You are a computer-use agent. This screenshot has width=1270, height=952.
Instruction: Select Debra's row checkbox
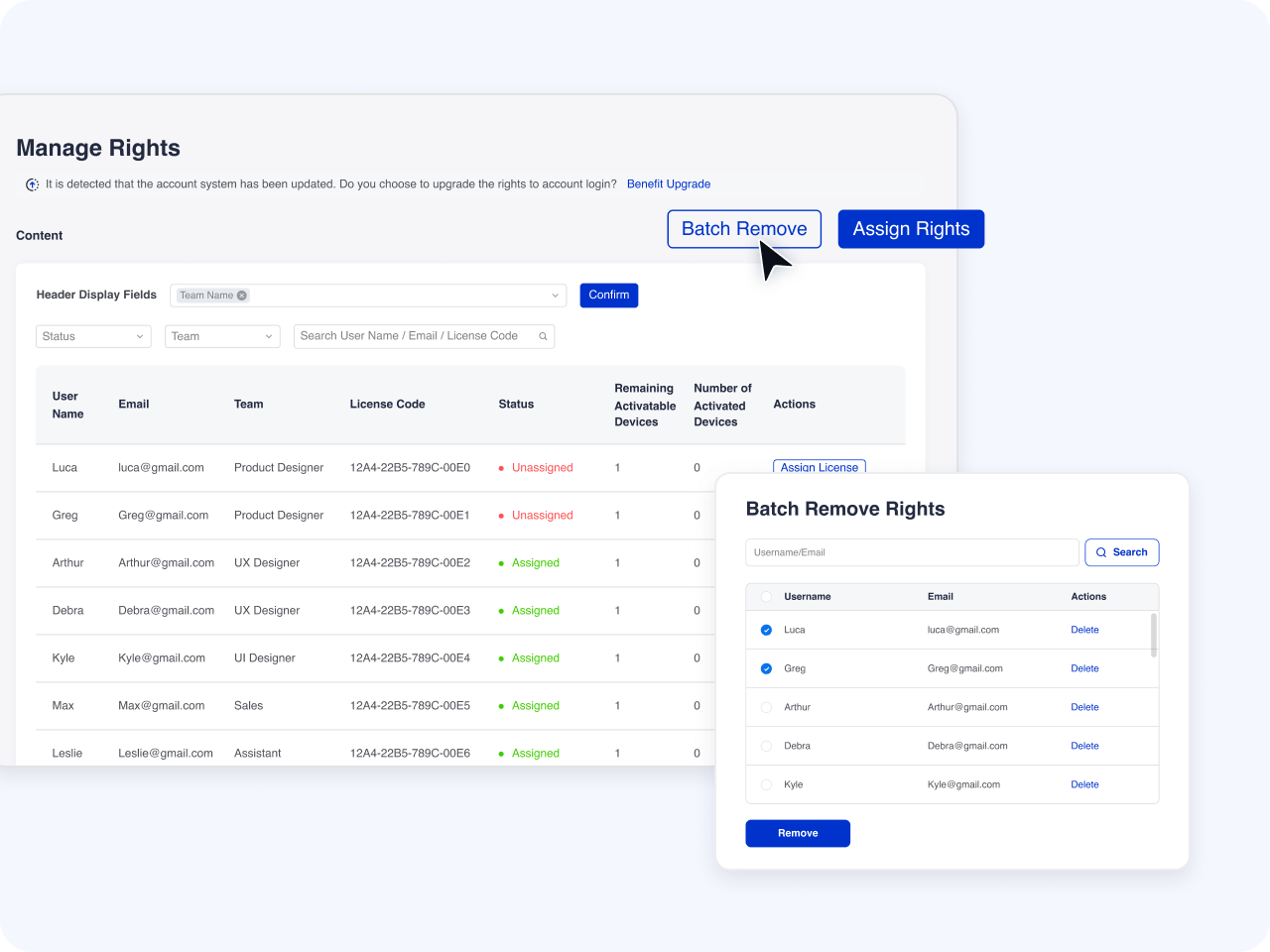point(766,746)
